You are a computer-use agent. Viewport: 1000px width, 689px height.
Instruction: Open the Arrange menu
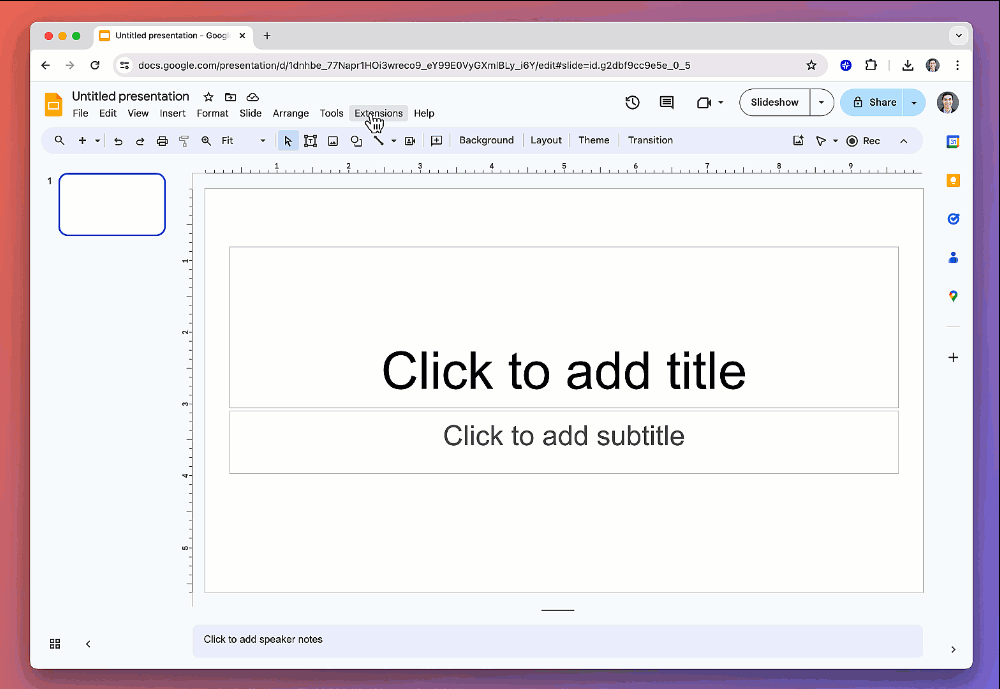pos(291,114)
